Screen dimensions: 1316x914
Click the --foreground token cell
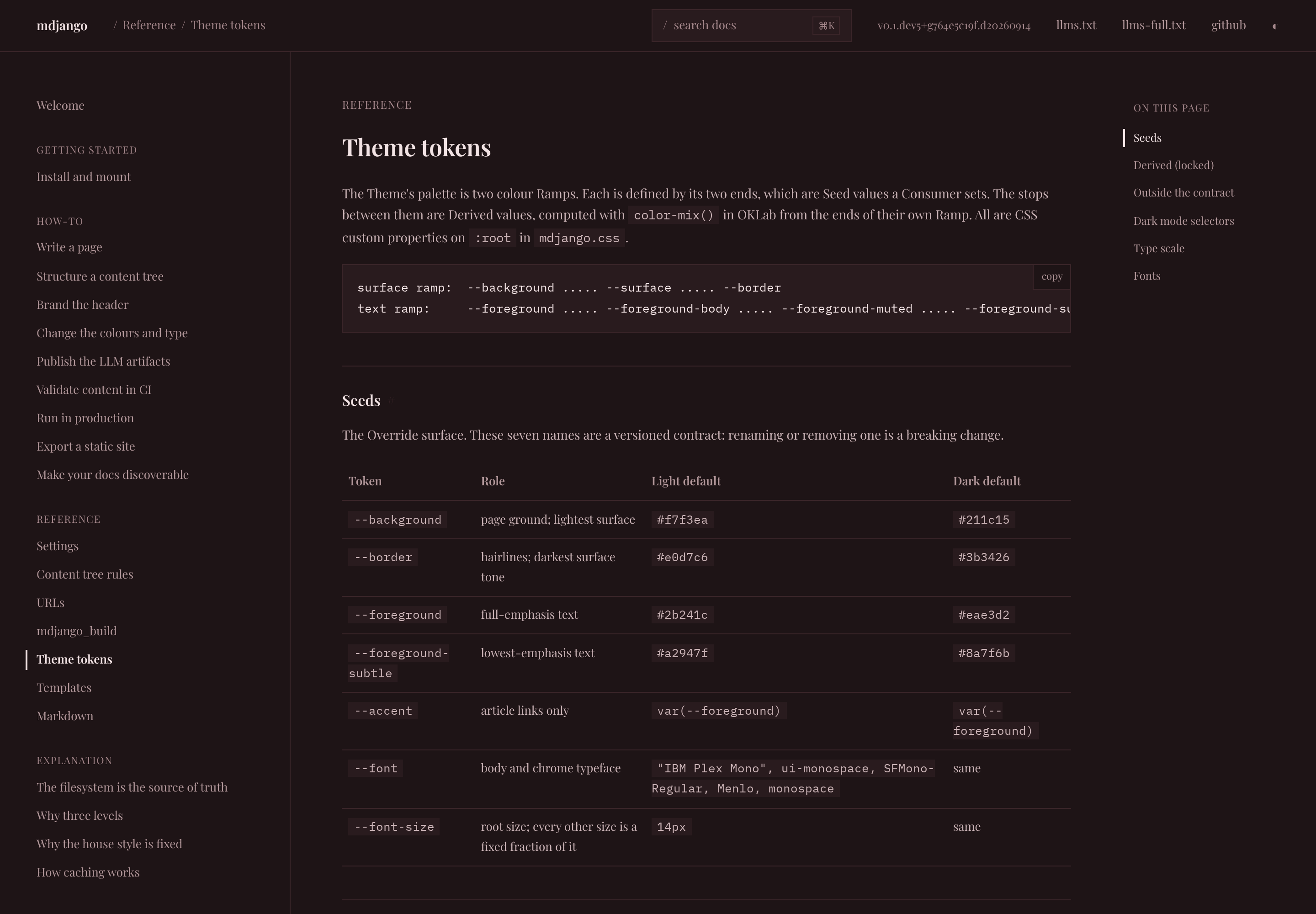[x=398, y=615]
